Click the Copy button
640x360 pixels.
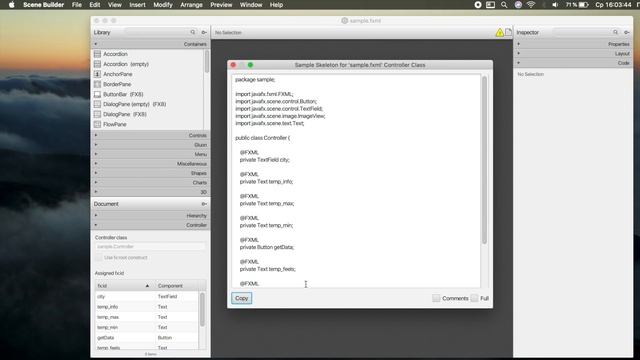242,298
